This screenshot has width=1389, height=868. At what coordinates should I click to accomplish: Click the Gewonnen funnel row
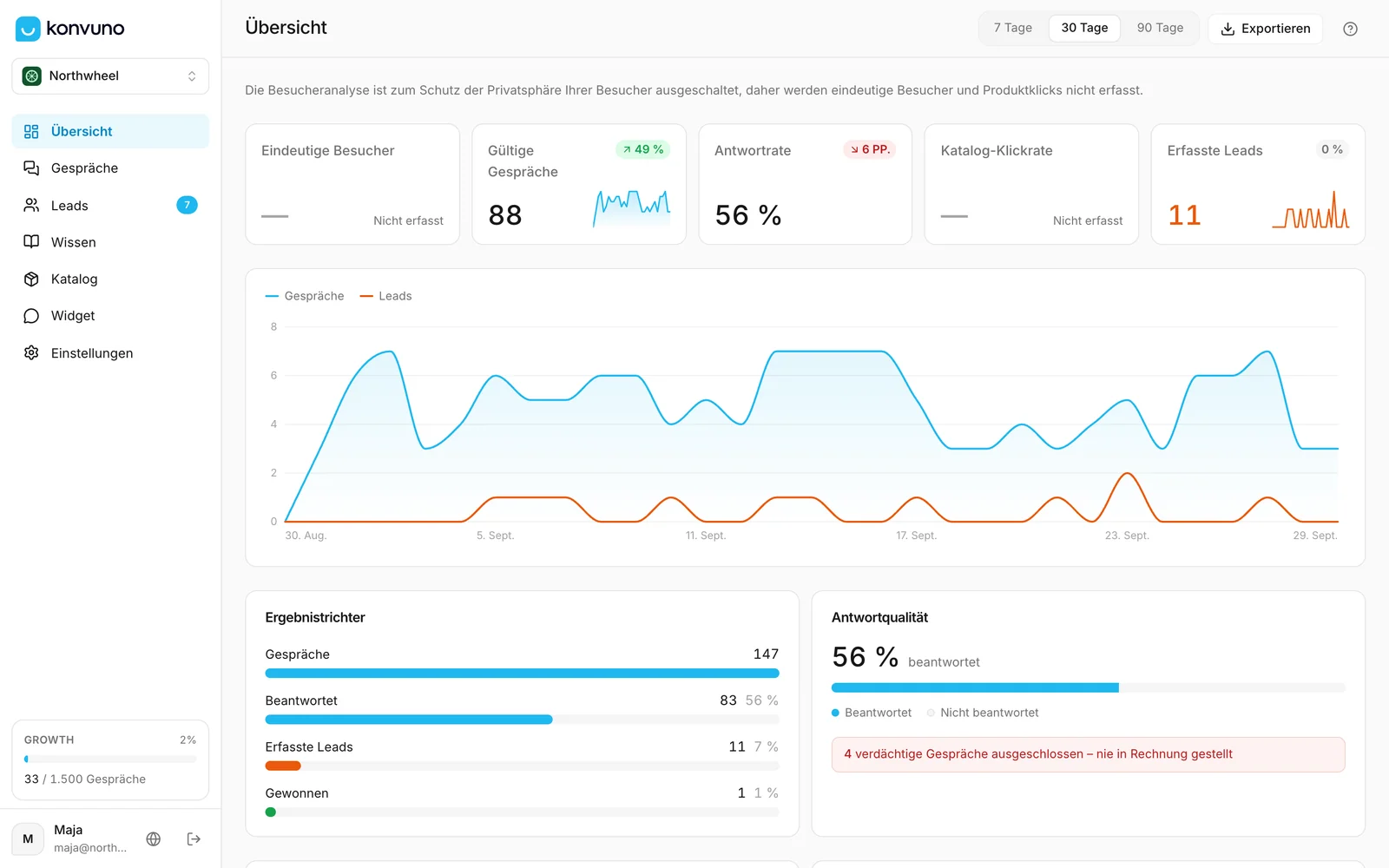click(522, 801)
